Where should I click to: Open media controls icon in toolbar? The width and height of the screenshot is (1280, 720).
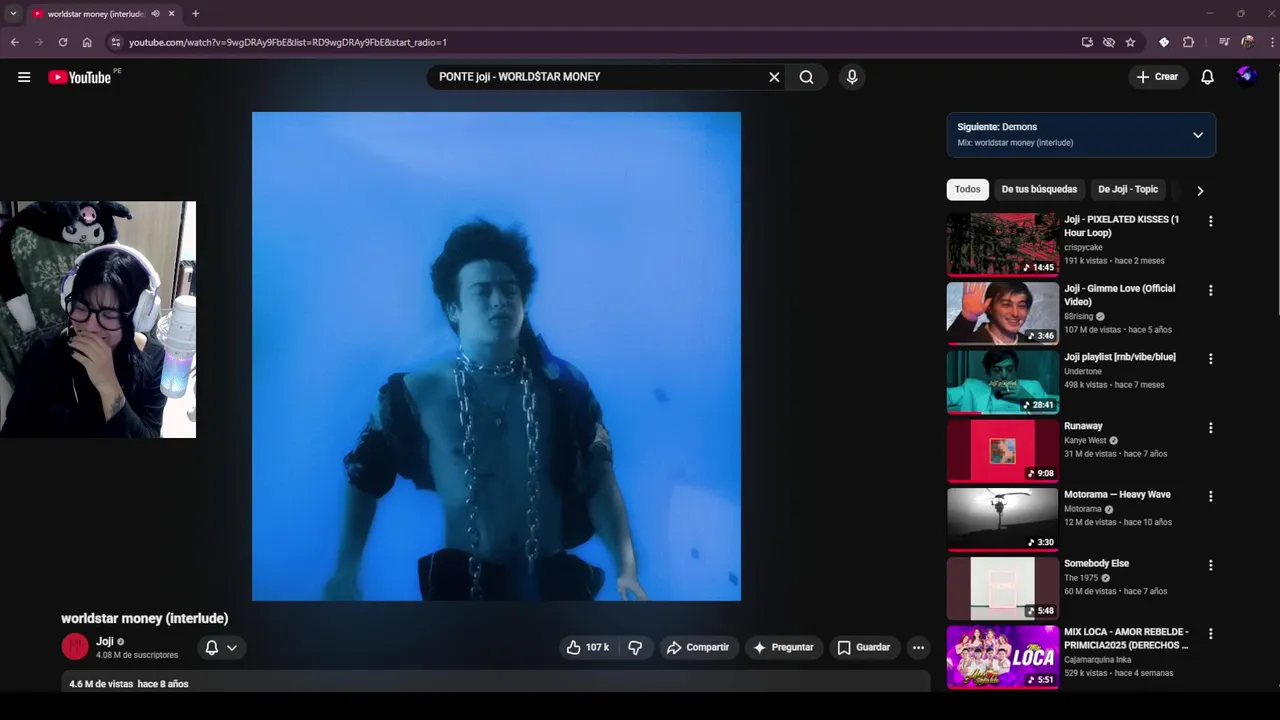point(1224,42)
